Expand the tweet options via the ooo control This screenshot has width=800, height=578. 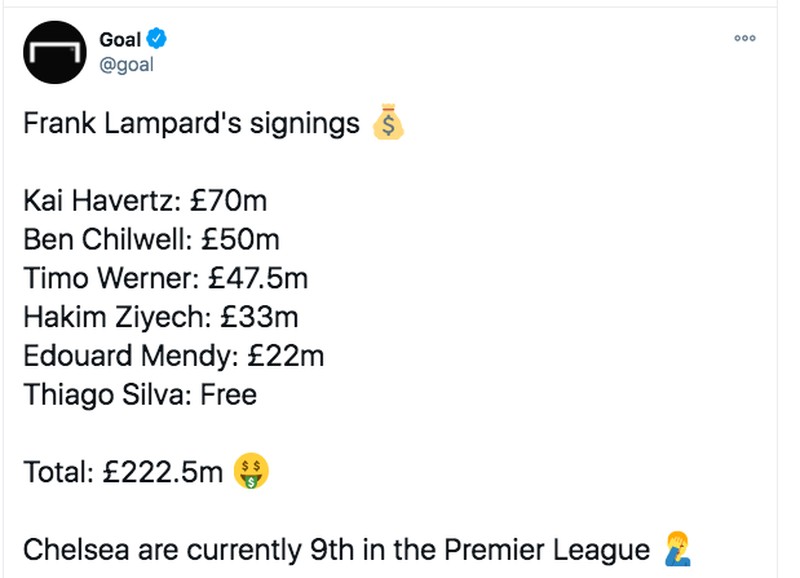click(x=745, y=38)
